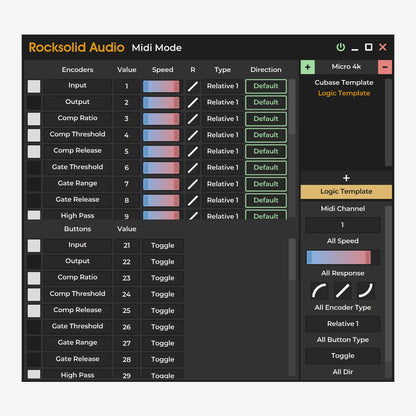Viewport: 416px width, 416px height.
Task: Toggle the checkbox beside Gate Threshold encoder
Action: pos(34,168)
